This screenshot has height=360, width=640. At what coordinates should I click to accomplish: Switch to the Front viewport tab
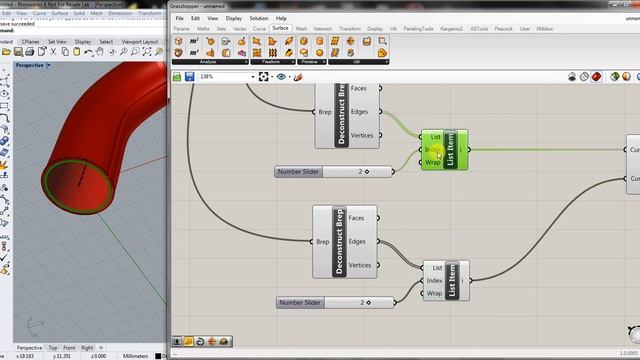coord(69,348)
